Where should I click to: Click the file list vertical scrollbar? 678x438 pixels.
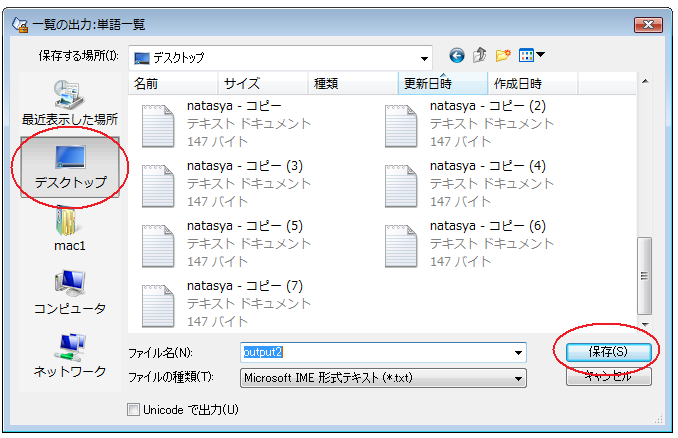[x=645, y=270]
